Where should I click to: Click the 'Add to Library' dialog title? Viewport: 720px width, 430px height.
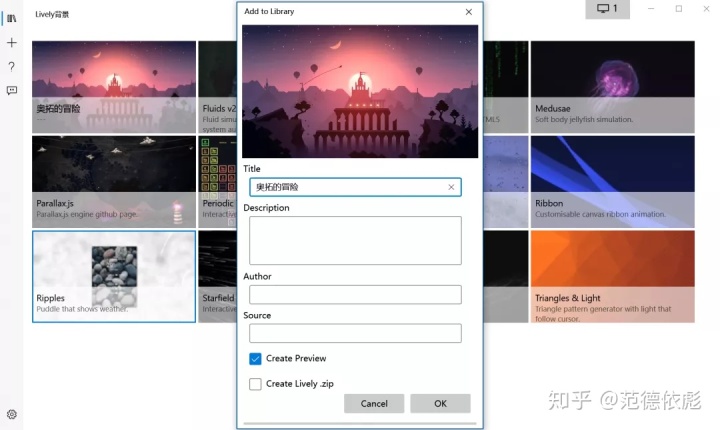click(269, 11)
